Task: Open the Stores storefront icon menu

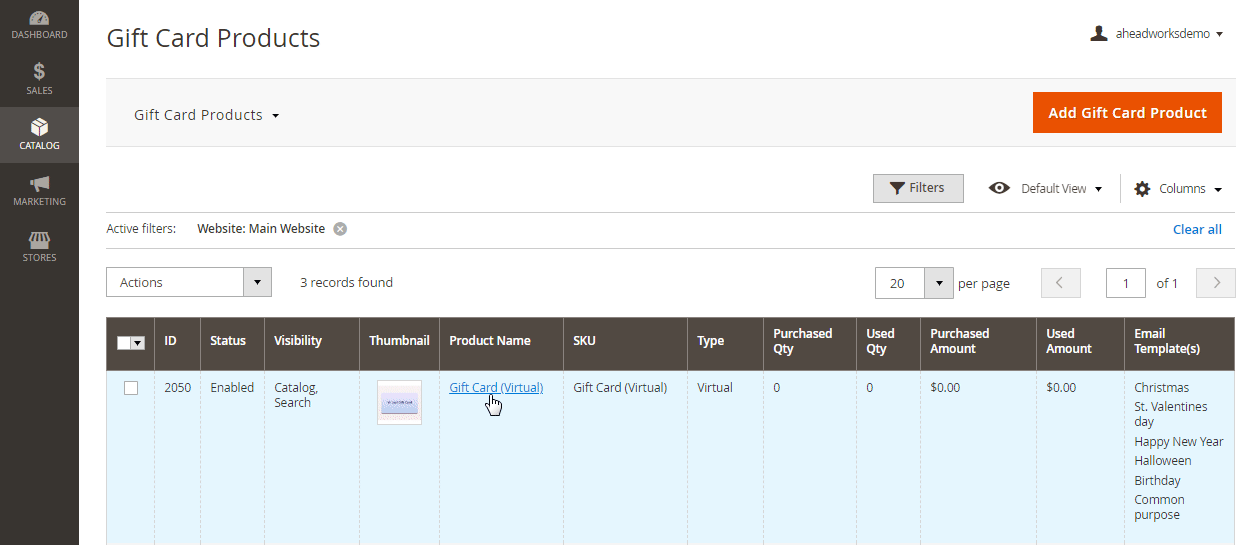Action: (39, 247)
